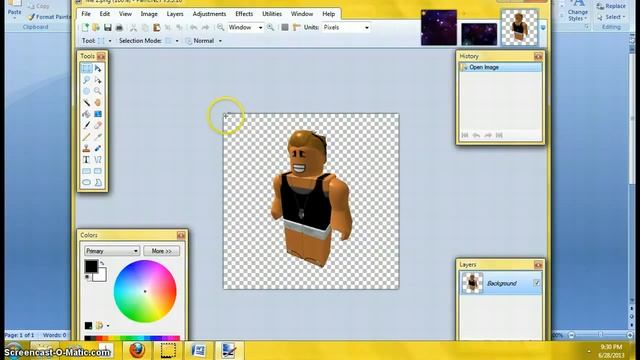640x360 pixels.
Task: Select the Clone Stamp tool
Action: point(87,148)
